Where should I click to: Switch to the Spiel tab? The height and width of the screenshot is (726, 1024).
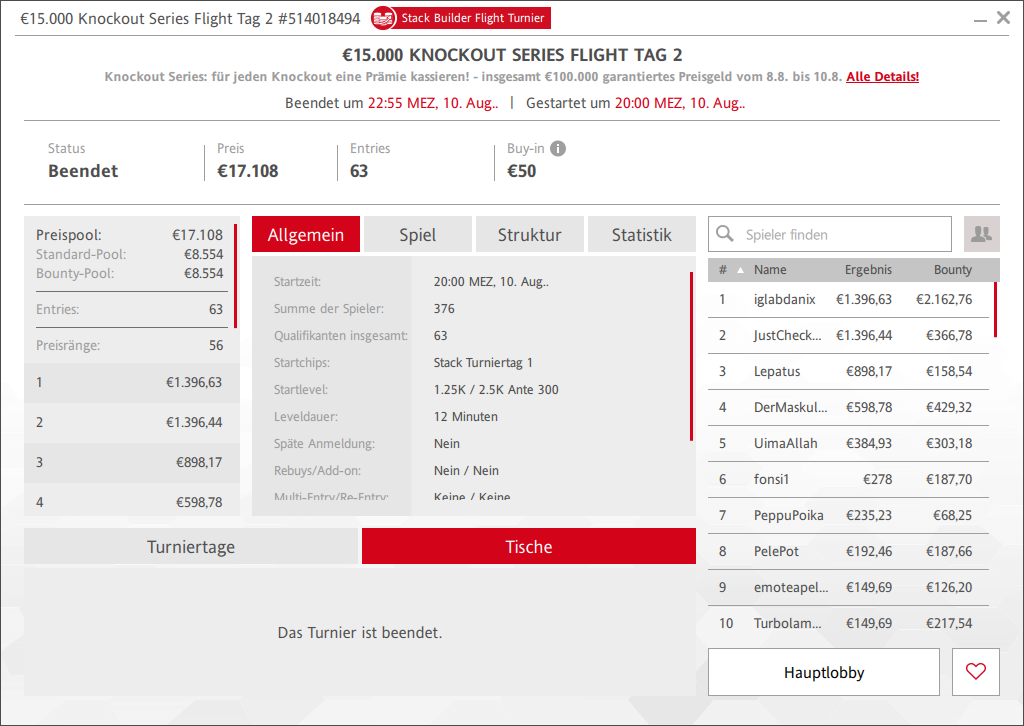pyautogui.click(x=417, y=235)
